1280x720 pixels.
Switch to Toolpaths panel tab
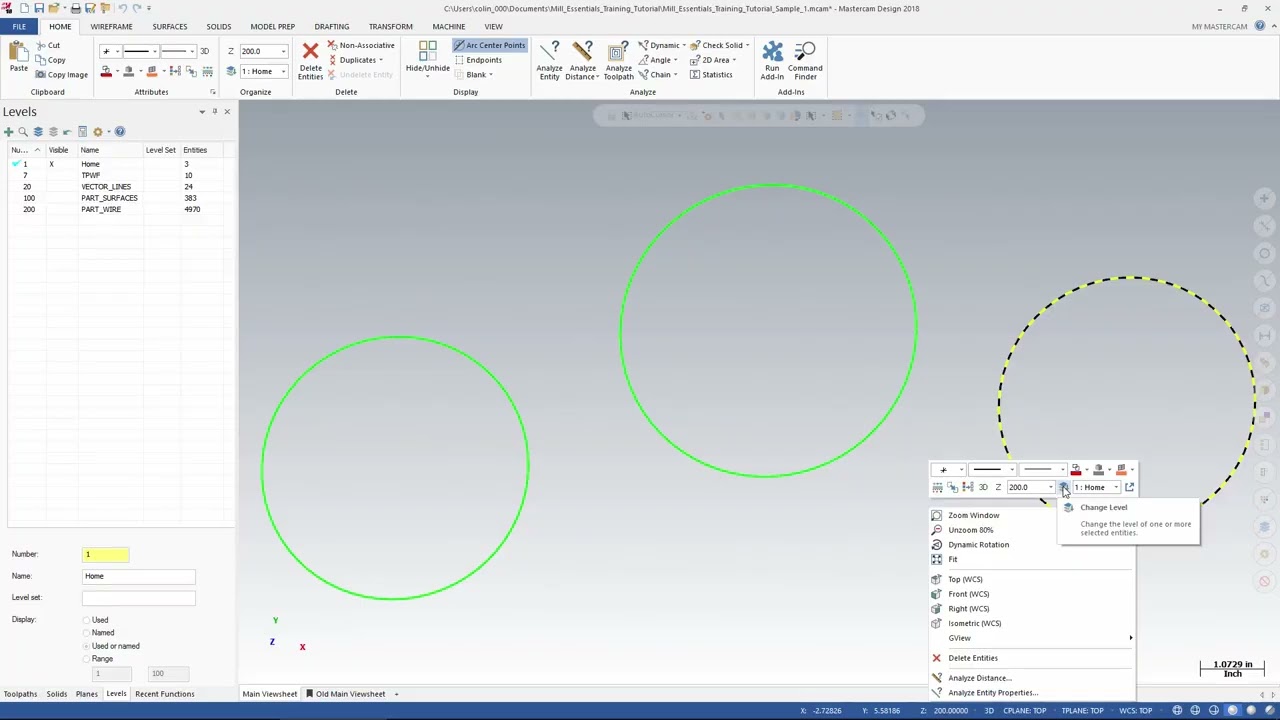(20, 694)
